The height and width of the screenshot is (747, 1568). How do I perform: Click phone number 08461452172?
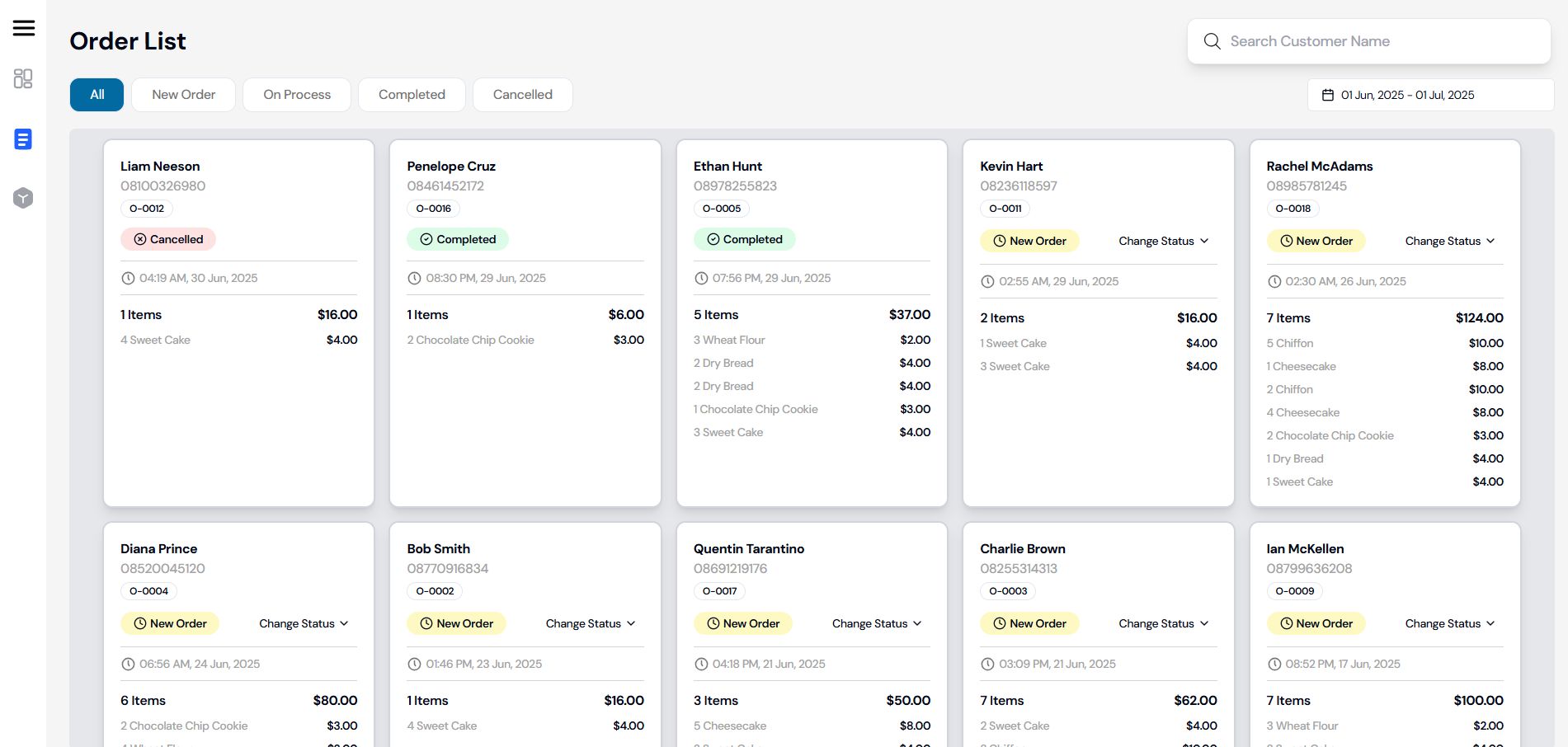[445, 186]
